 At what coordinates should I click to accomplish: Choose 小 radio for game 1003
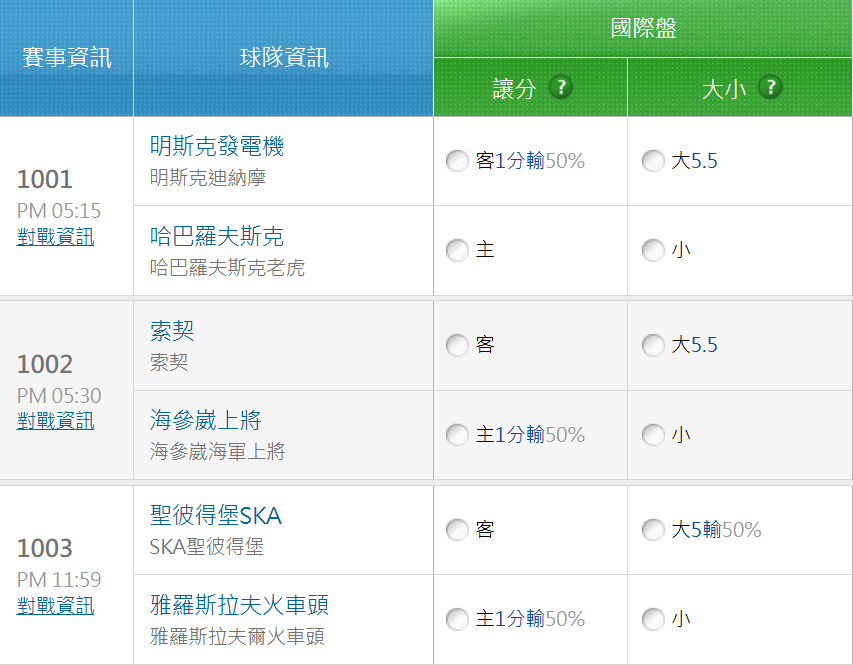click(653, 620)
